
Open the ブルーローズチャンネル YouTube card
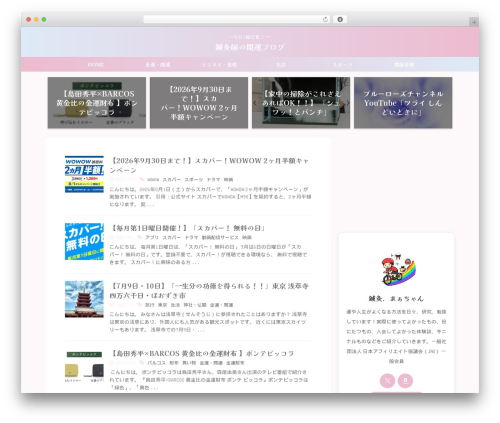(403, 103)
